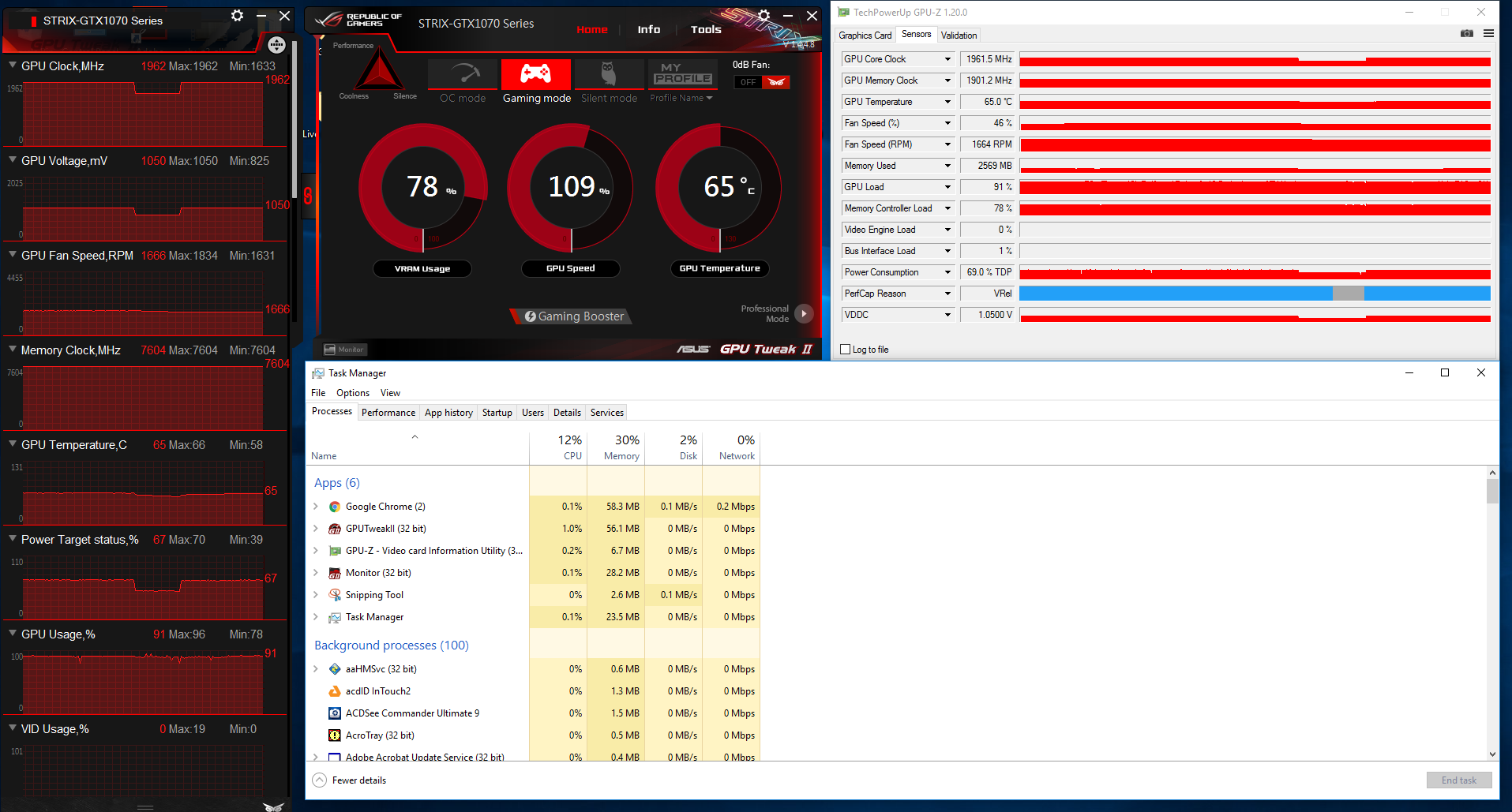The image size is (1512, 812).
Task: Click the VRAM Usage label button
Action: 422,268
